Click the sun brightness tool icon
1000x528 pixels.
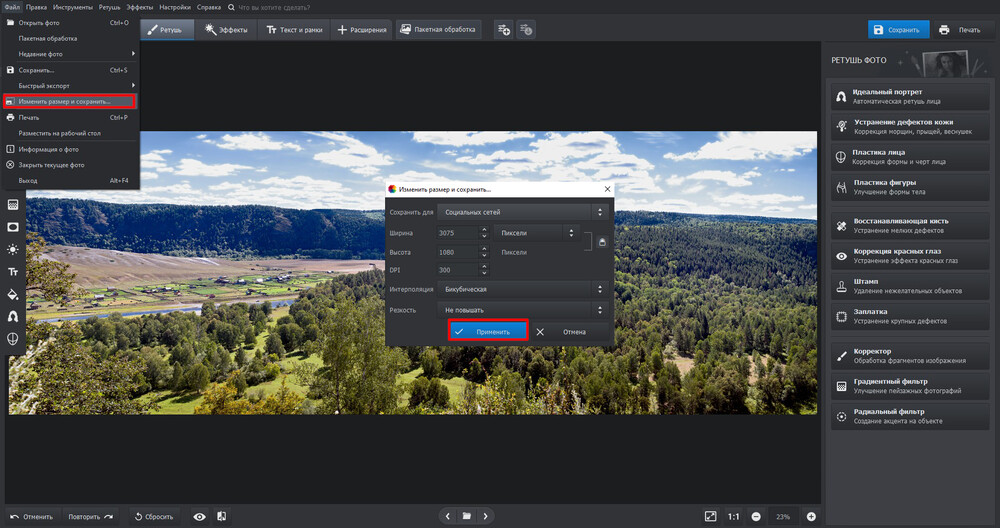click(x=13, y=249)
